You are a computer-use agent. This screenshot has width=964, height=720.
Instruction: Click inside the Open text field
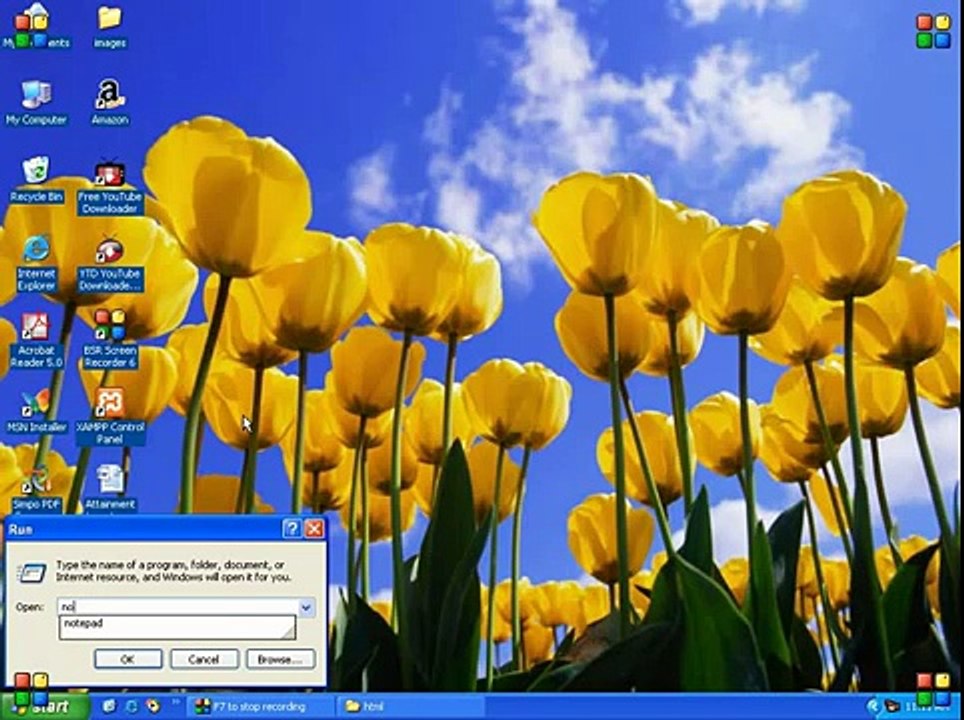[x=178, y=607]
